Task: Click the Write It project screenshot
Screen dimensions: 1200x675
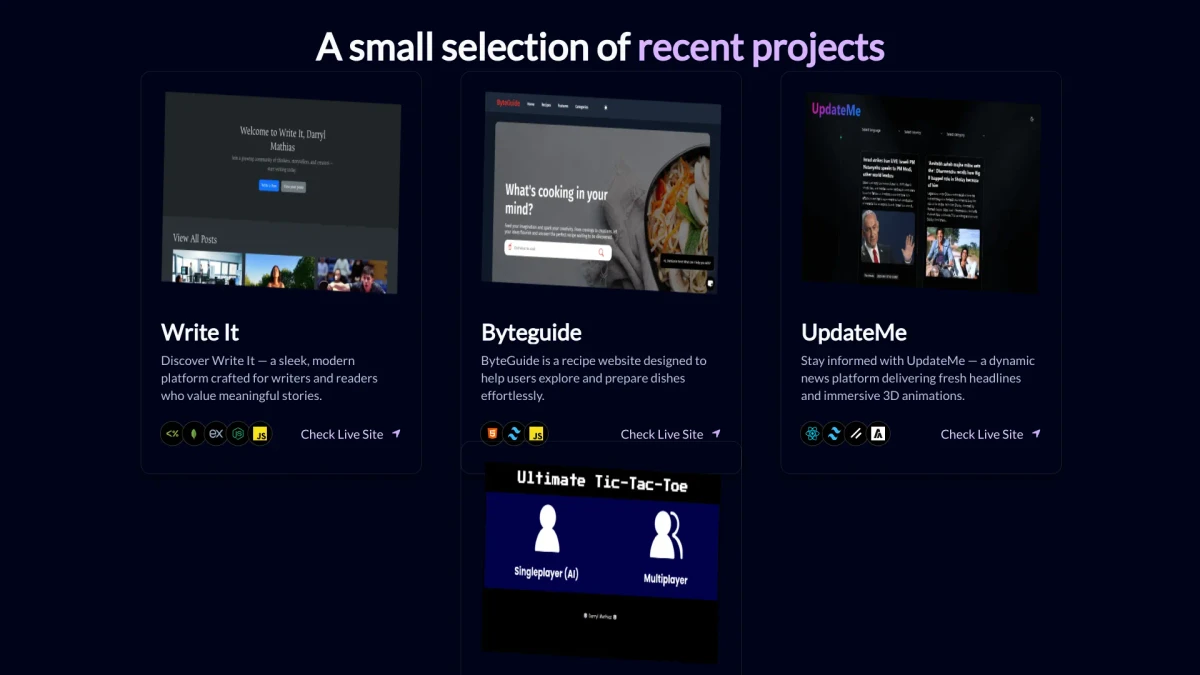Action: click(281, 193)
